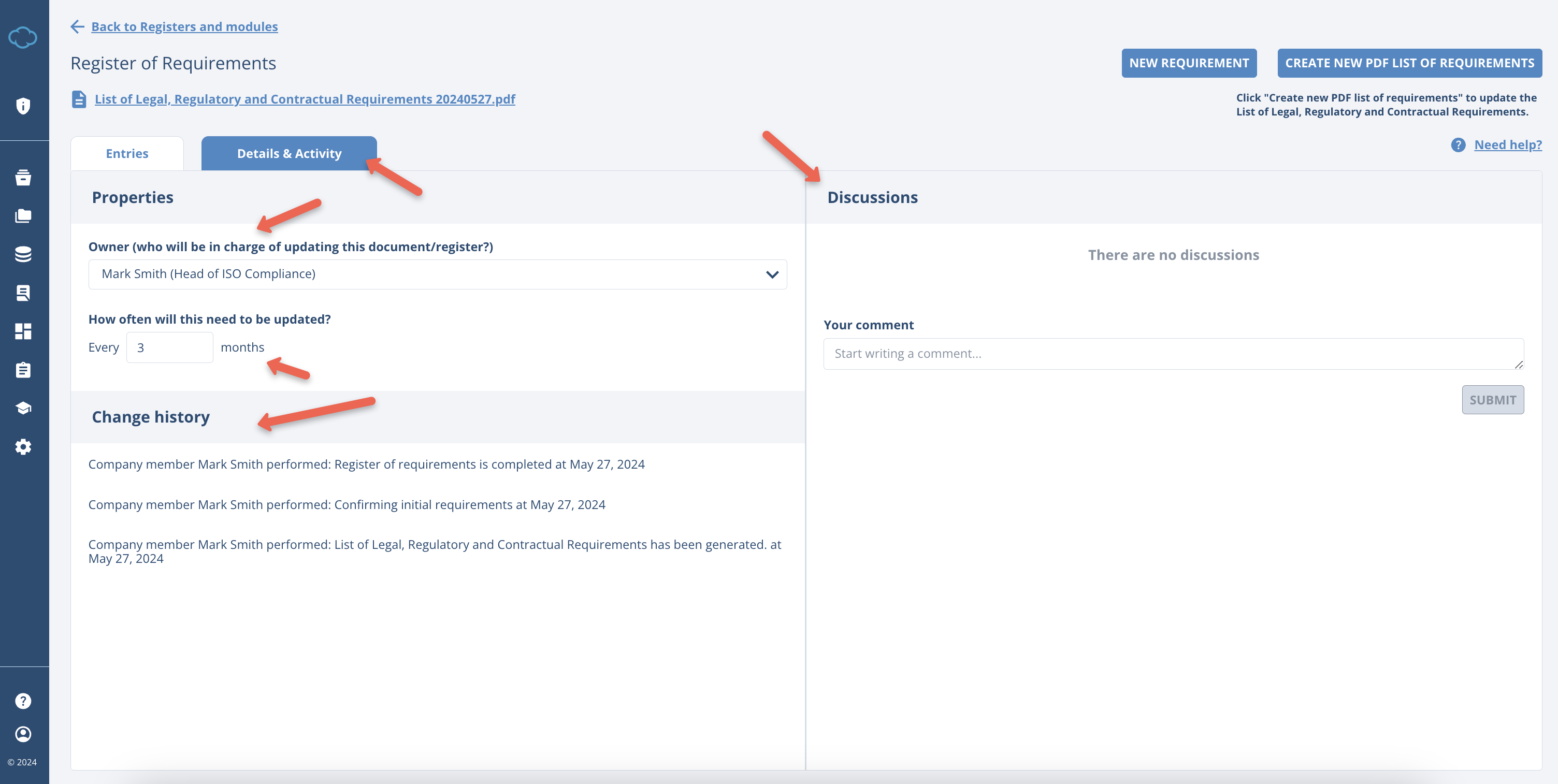Click the cloud logo icon in sidebar
The width and height of the screenshot is (1558, 784).
(23, 37)
